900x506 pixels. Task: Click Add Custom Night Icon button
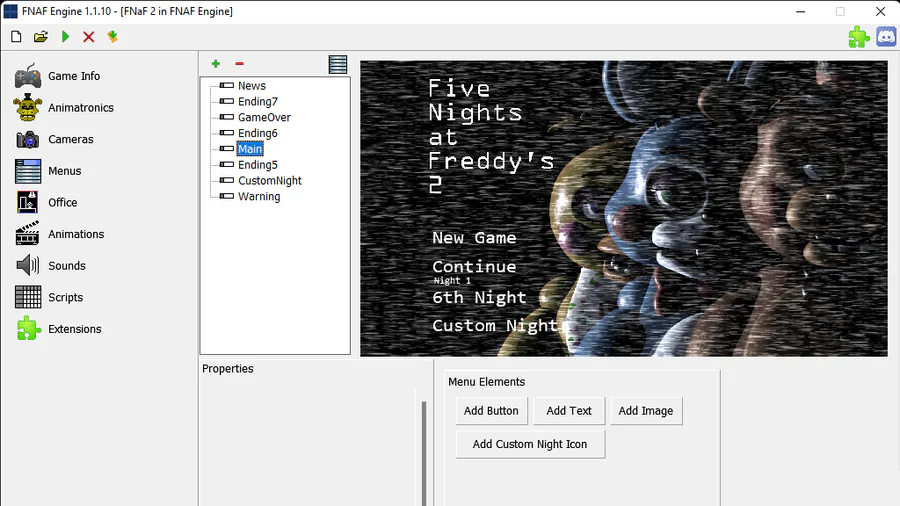pos(530,444)
